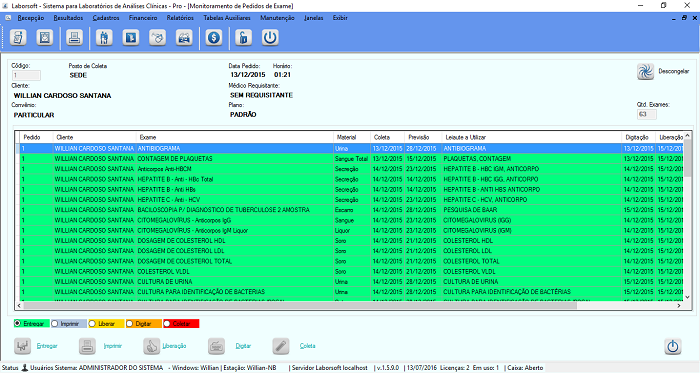
Task: Click the printer icon in the top toolbar
Action: [x=75, y=37]
